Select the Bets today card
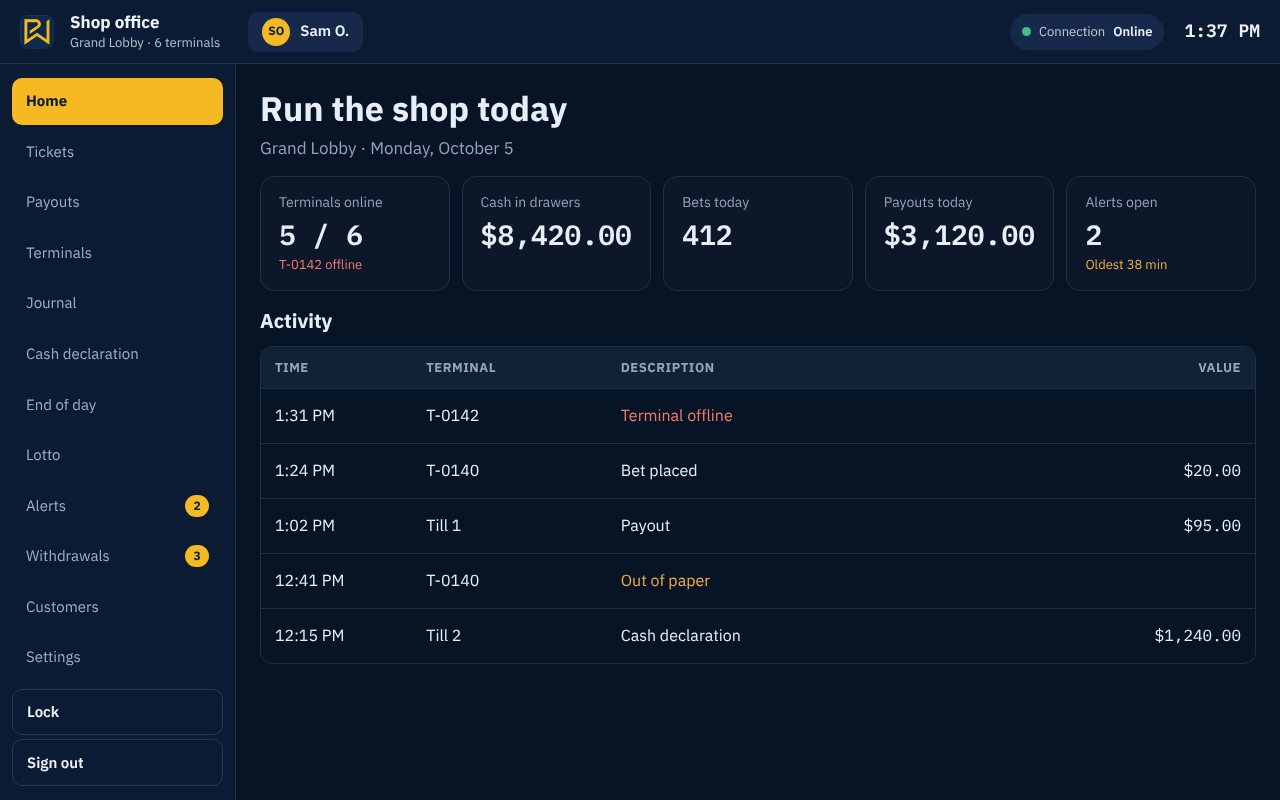 click(x=758, y=234)
